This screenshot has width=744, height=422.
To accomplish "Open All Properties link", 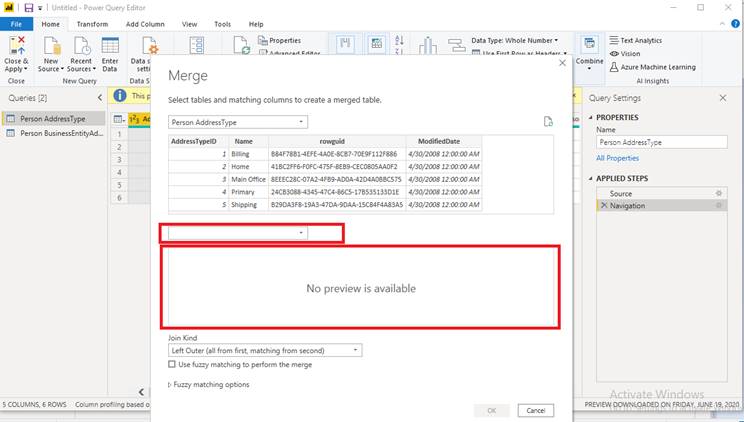I will coord(617,158).
